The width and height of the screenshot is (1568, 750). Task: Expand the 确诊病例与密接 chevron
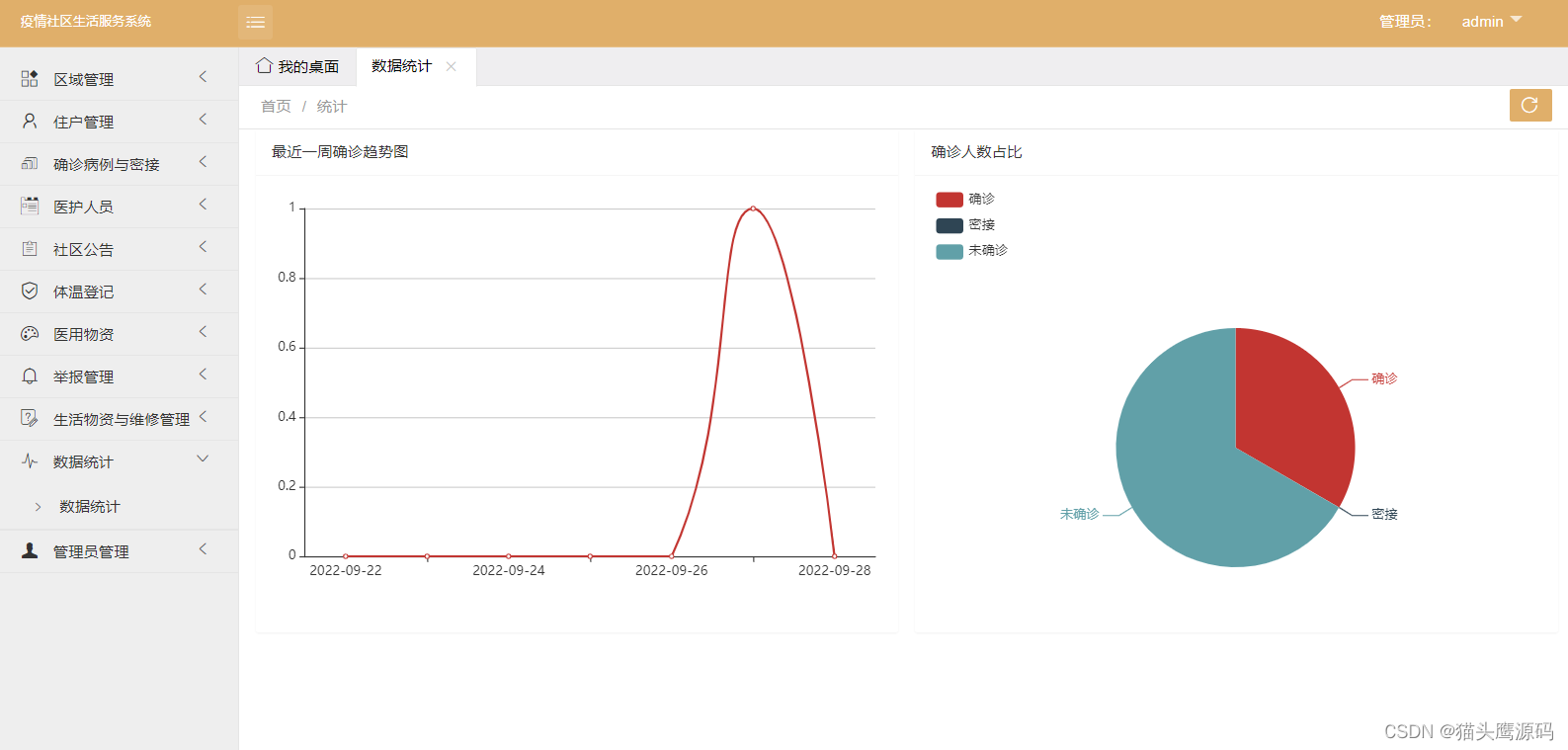click(x=203, y=161)
